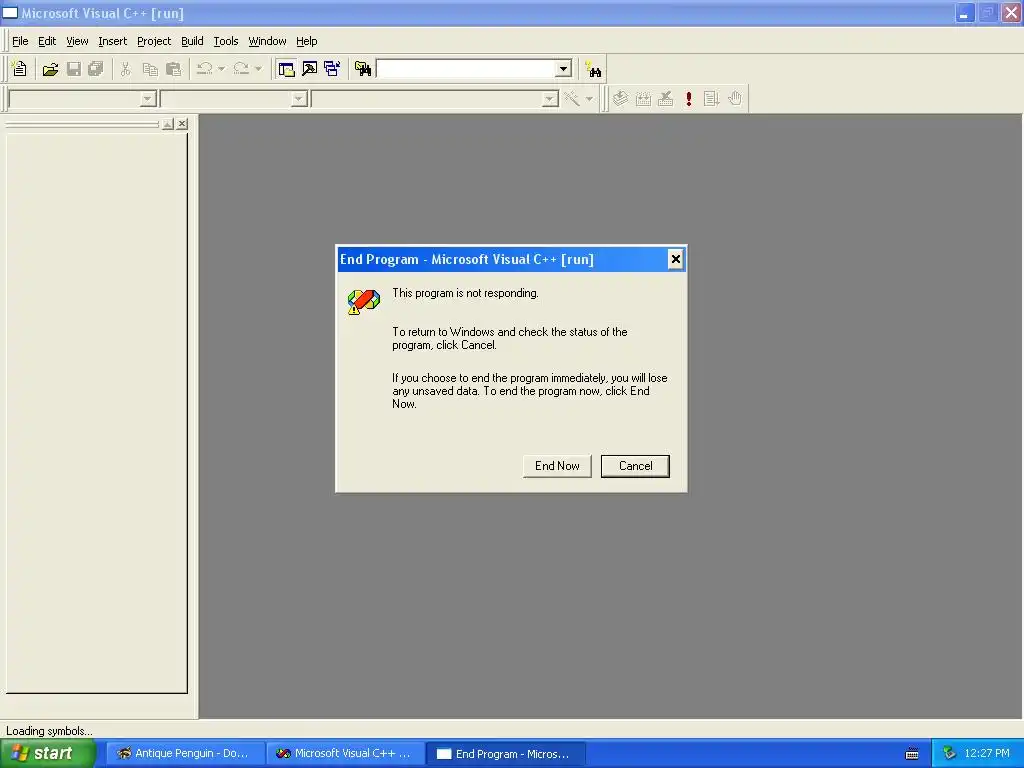Expand the workspace pane docking button
Viewport: 1024px width, 768px height.
click(168, 123)
